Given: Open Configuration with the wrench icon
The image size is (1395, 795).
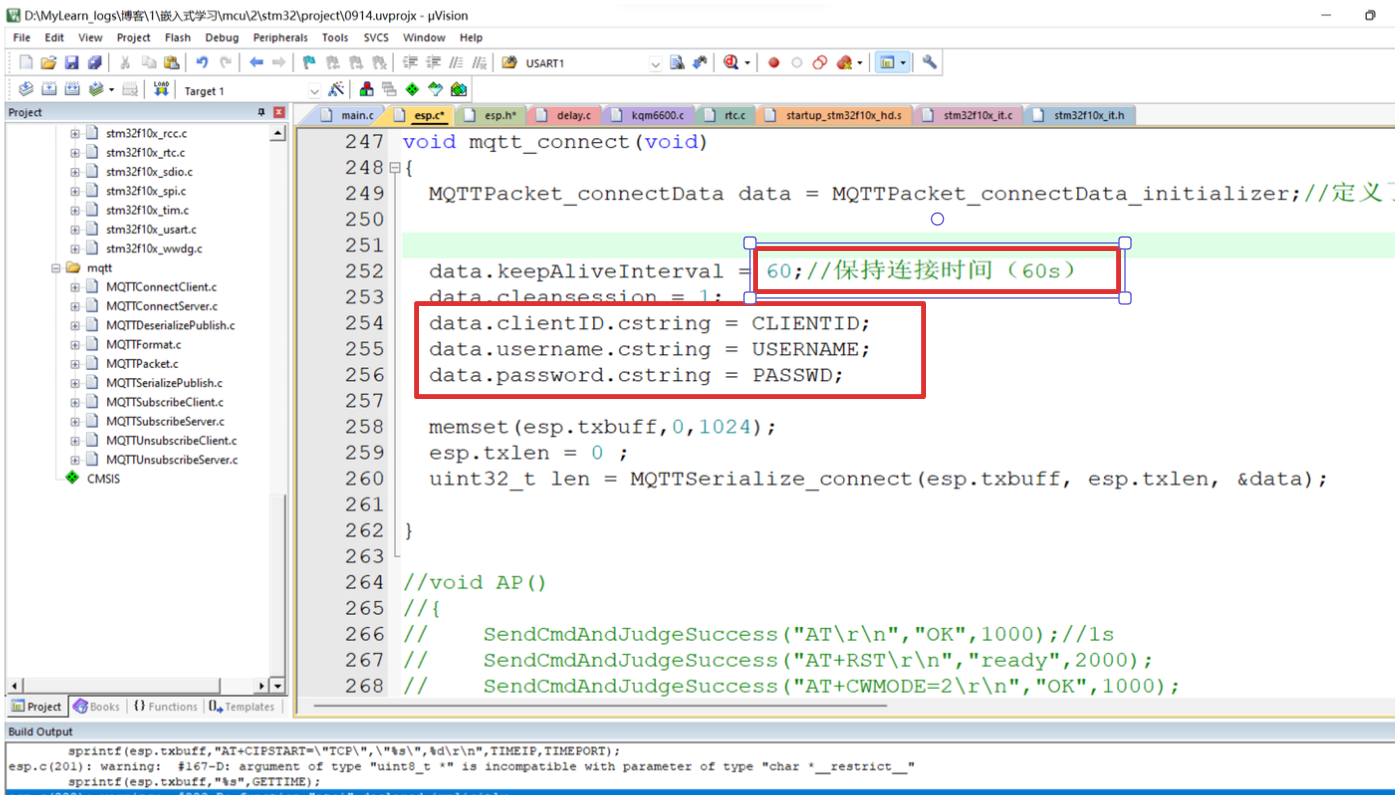Looking at the screenshot, I should (930, 62).
